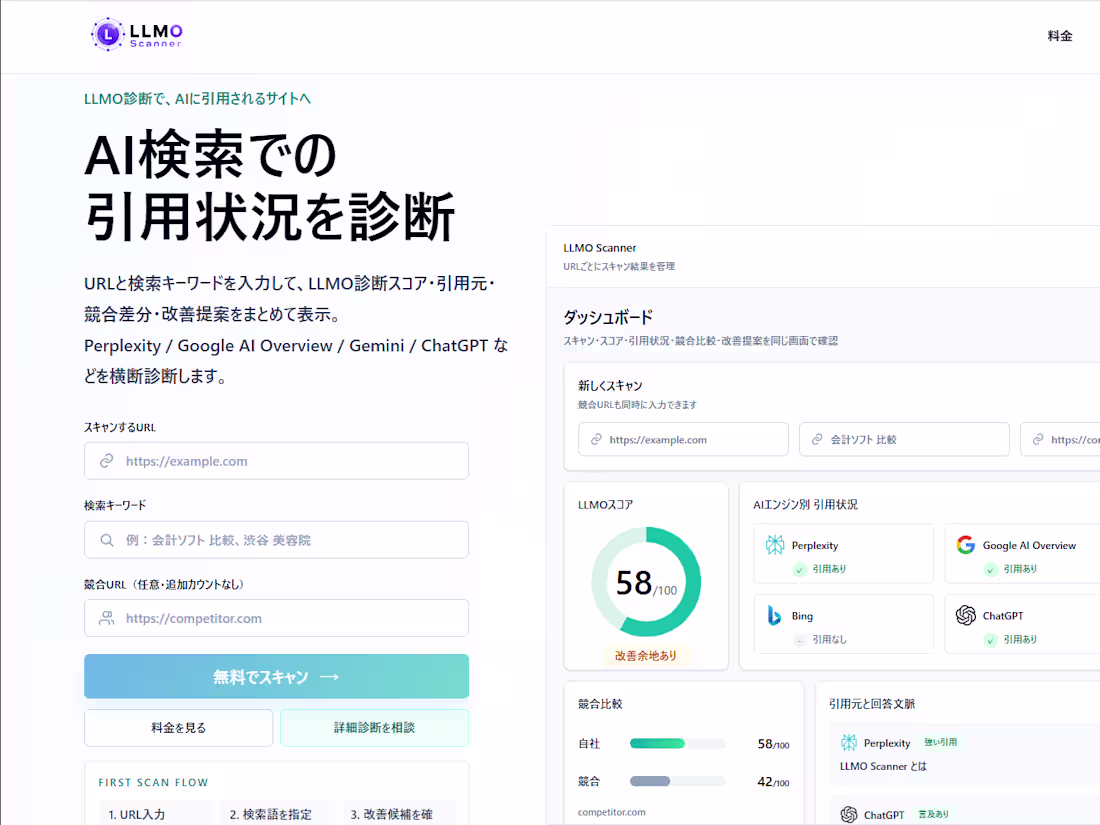
Task: Focus the https://example.com URL input
Action: pyautogui.click(x=276, y=461)
